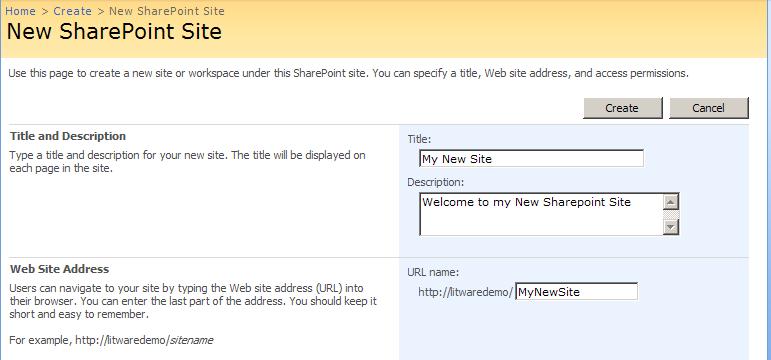
Task: Click the Title: field label
Action: click(419, 140)
